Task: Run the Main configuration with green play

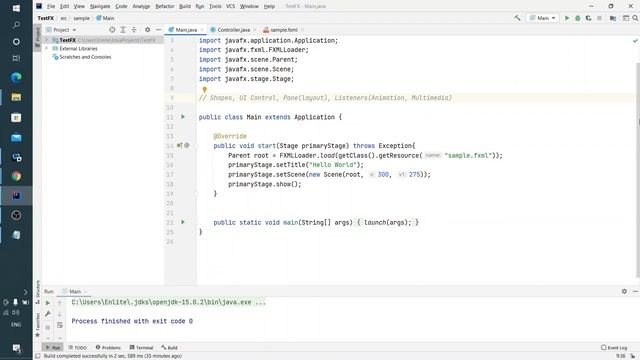Action: pyautogui.click(x=567, y=18)
